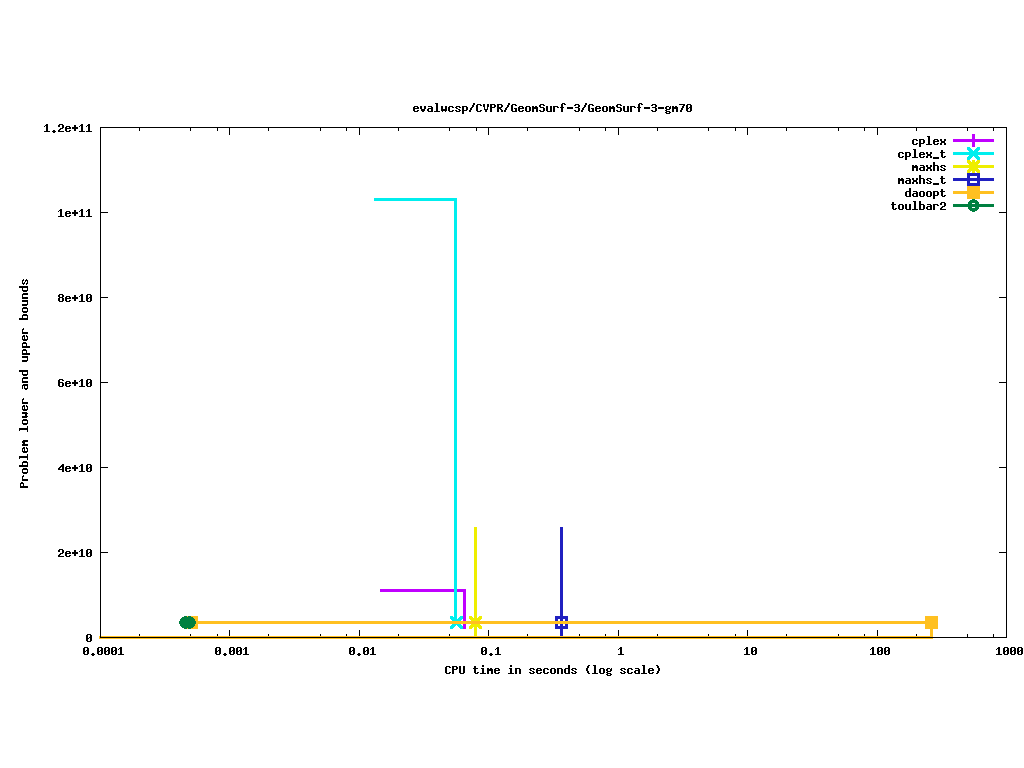The height and width of the screenshot is (768, 1024).
Task: Select the cplex_t legend label
Action: 921,154
